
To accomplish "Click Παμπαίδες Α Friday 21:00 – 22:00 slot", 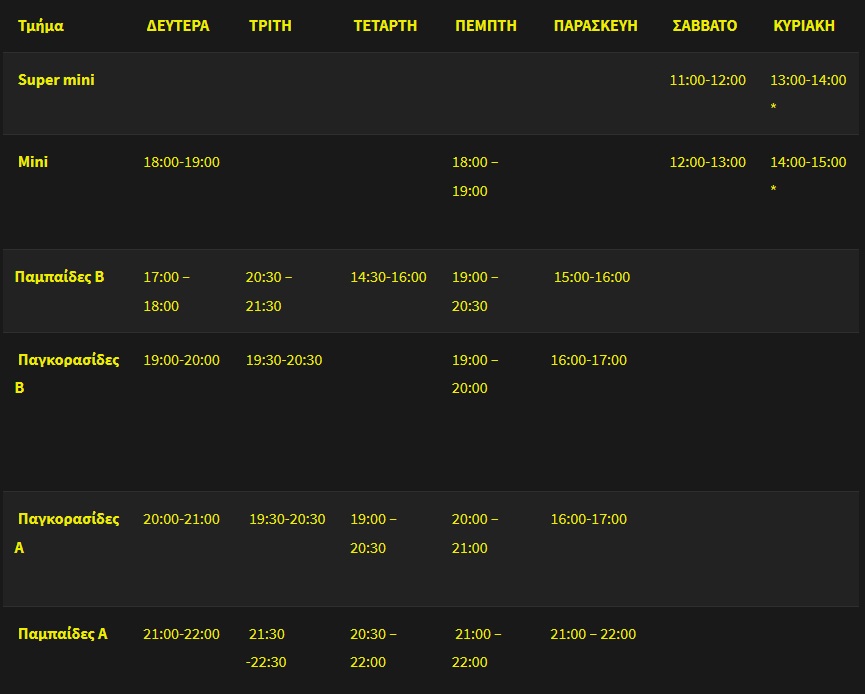I will pyautogui.click(x=593, y=634).
